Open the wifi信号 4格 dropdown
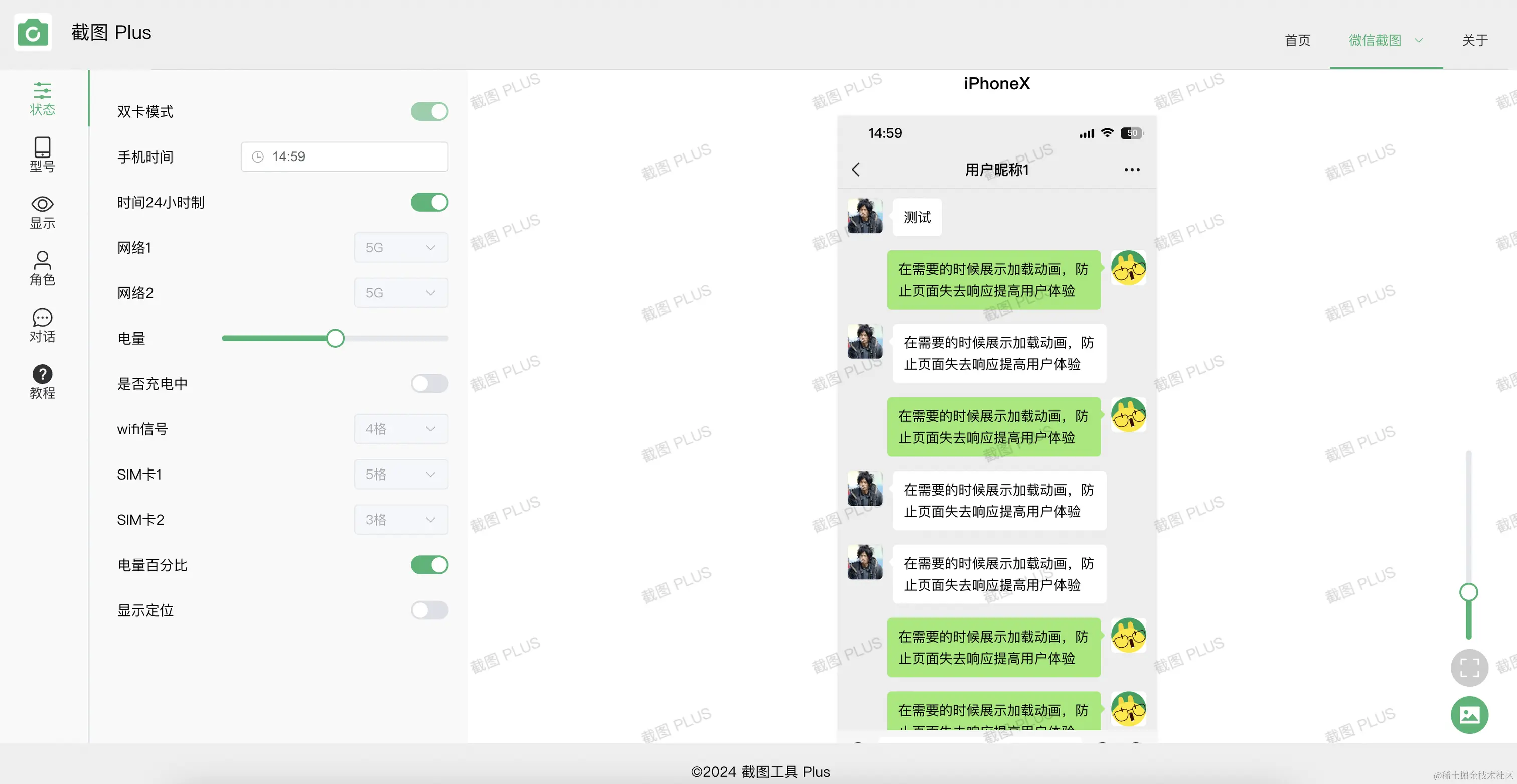 tap(401, 429)
